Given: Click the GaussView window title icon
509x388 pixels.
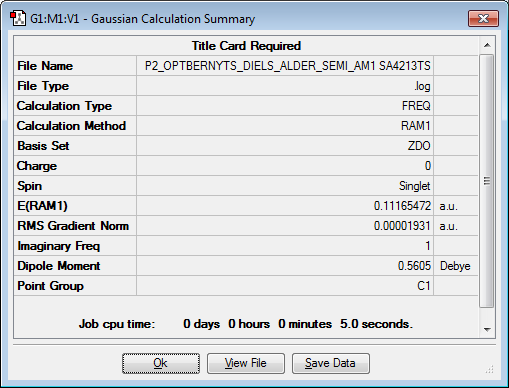Looking at the screenshot, I should point(18,18).
